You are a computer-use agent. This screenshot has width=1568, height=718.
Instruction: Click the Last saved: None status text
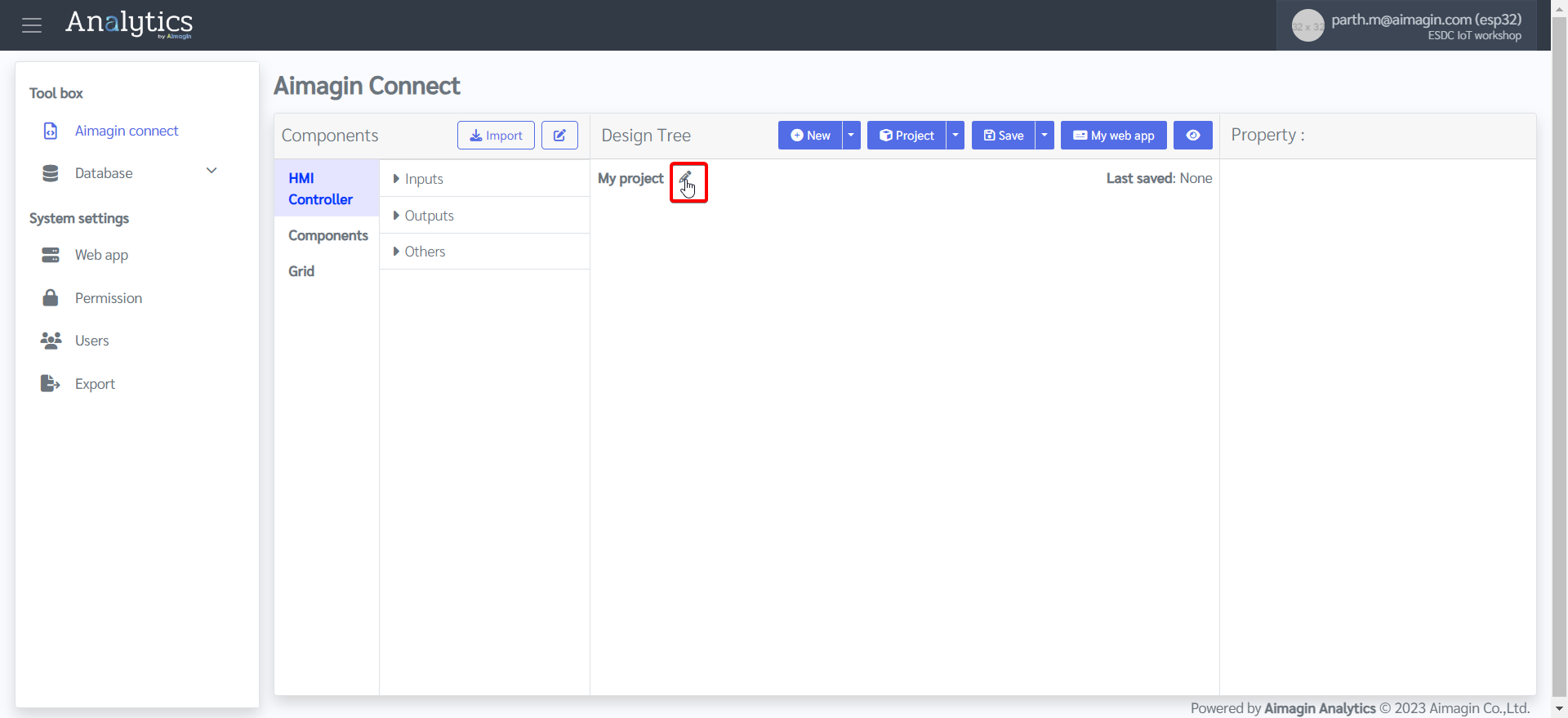click(x=1159, y=178)
